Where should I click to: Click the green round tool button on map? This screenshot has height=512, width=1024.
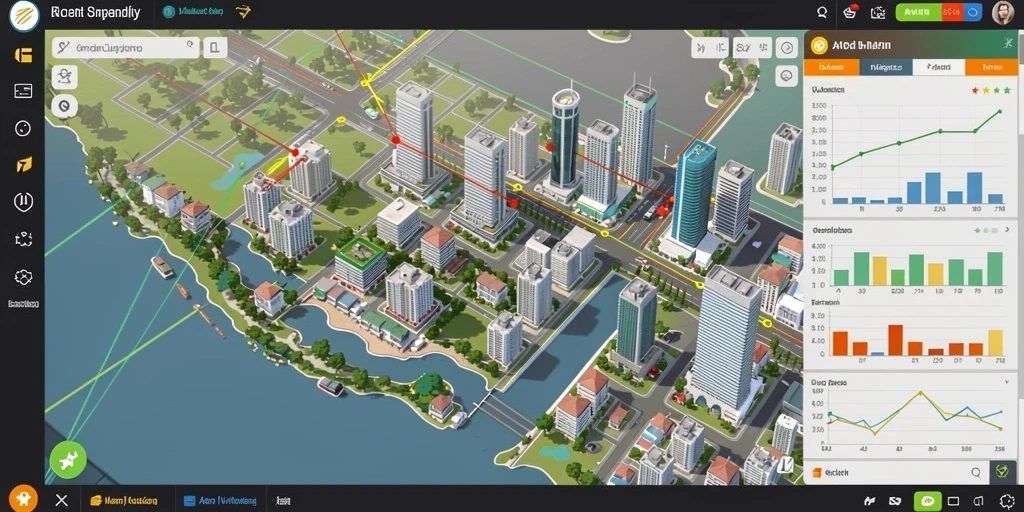pyautogui.click(x=68, y=460)
